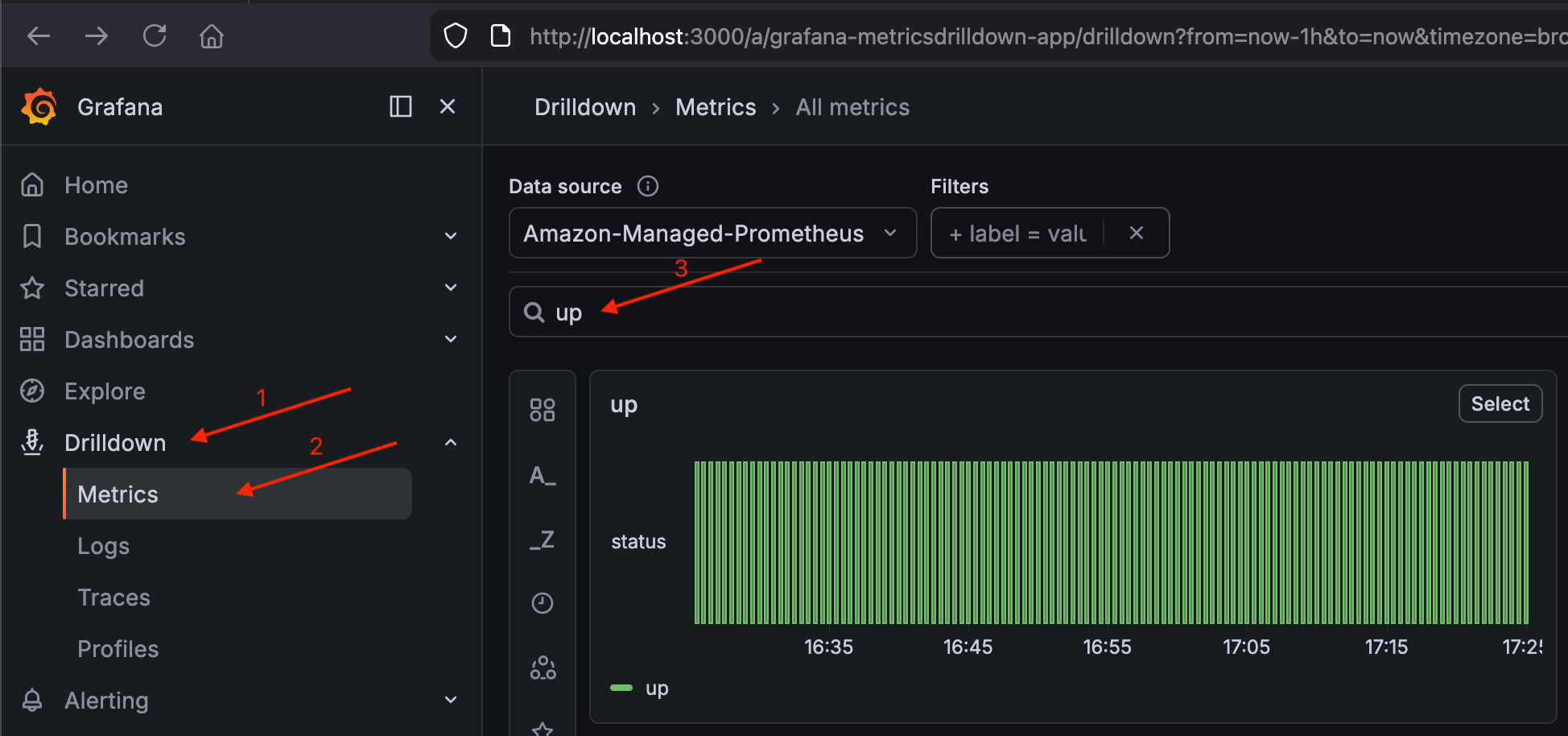Click the Explore compass icon
The width and height of the screenshot is (1568, 736).
coord(32,391)
